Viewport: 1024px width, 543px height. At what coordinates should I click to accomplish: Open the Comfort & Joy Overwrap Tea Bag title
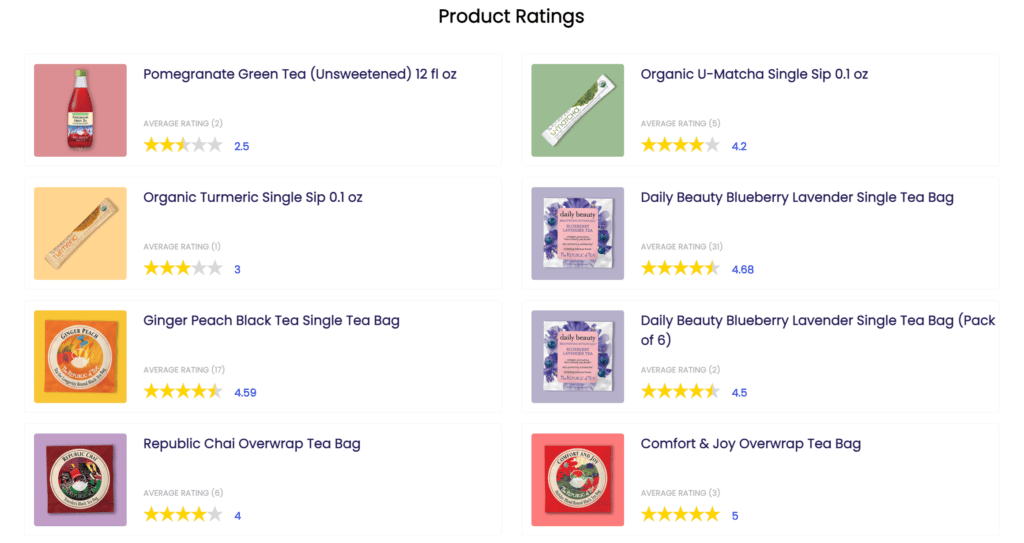[x=750, y=443]
